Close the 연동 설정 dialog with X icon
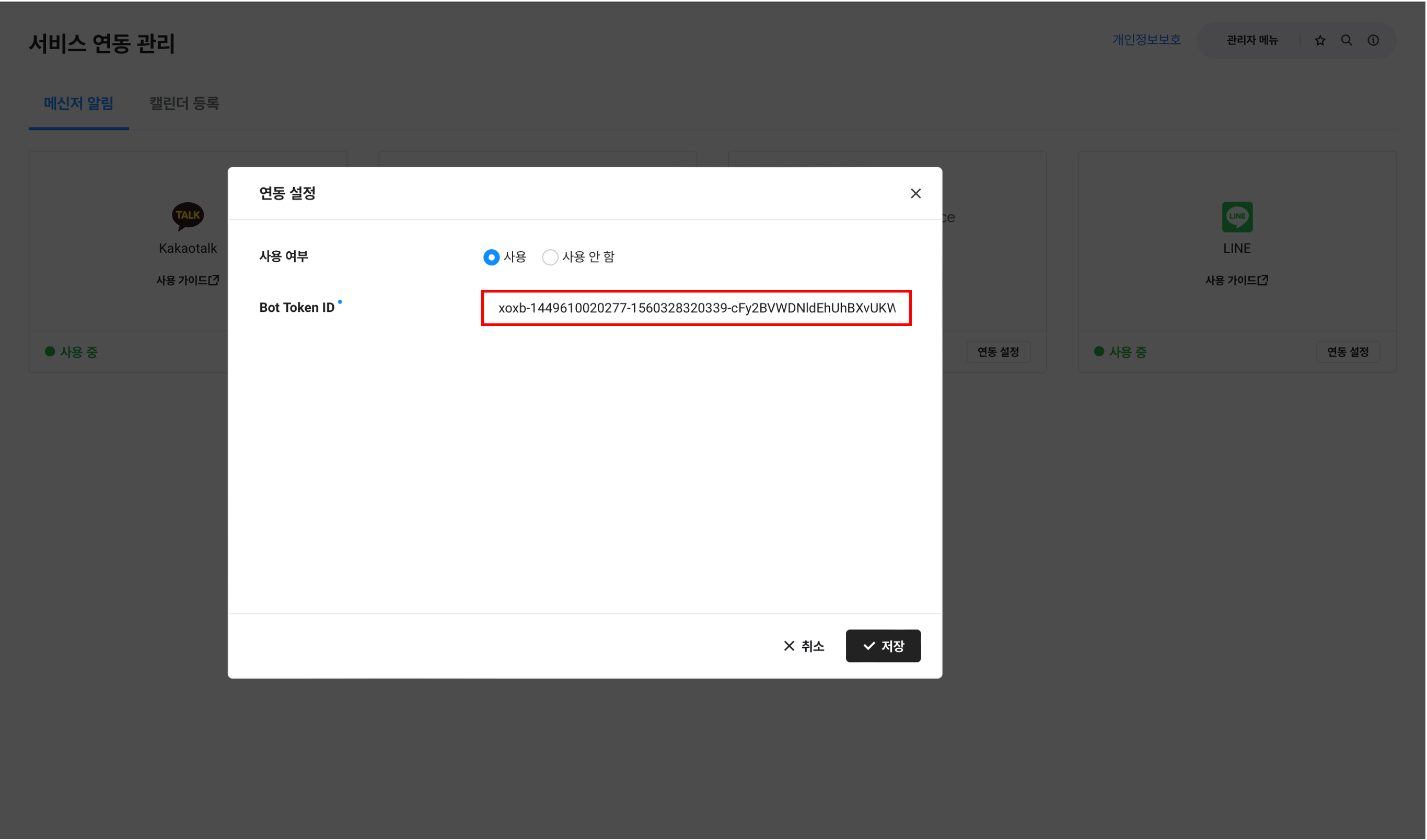 click(x=915, y=194)
